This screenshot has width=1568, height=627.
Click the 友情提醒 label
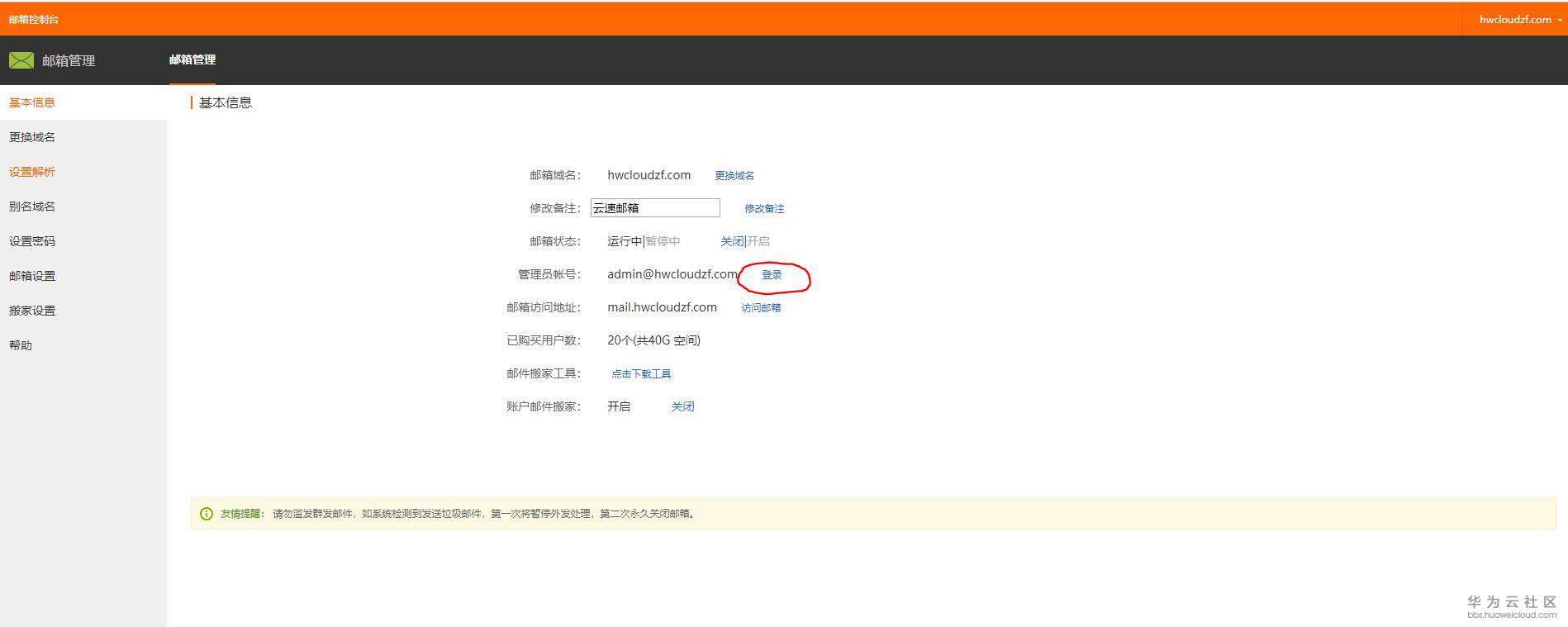[x=240, y=514]
